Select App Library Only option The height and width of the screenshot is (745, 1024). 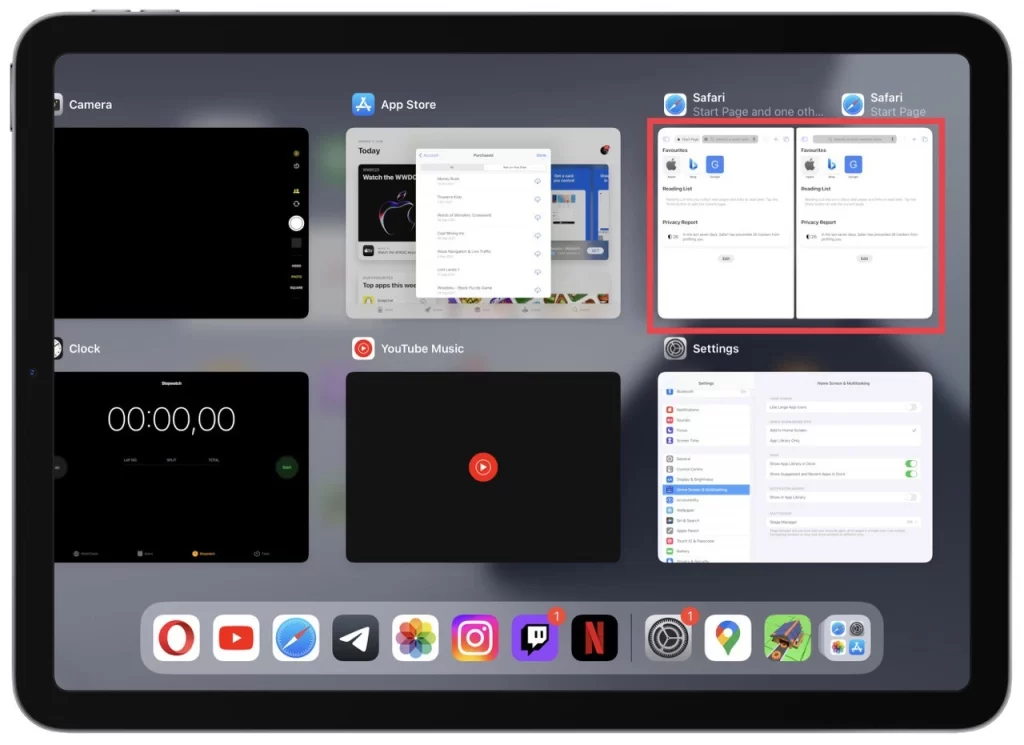pyautogui.click(x=843, y=441)
